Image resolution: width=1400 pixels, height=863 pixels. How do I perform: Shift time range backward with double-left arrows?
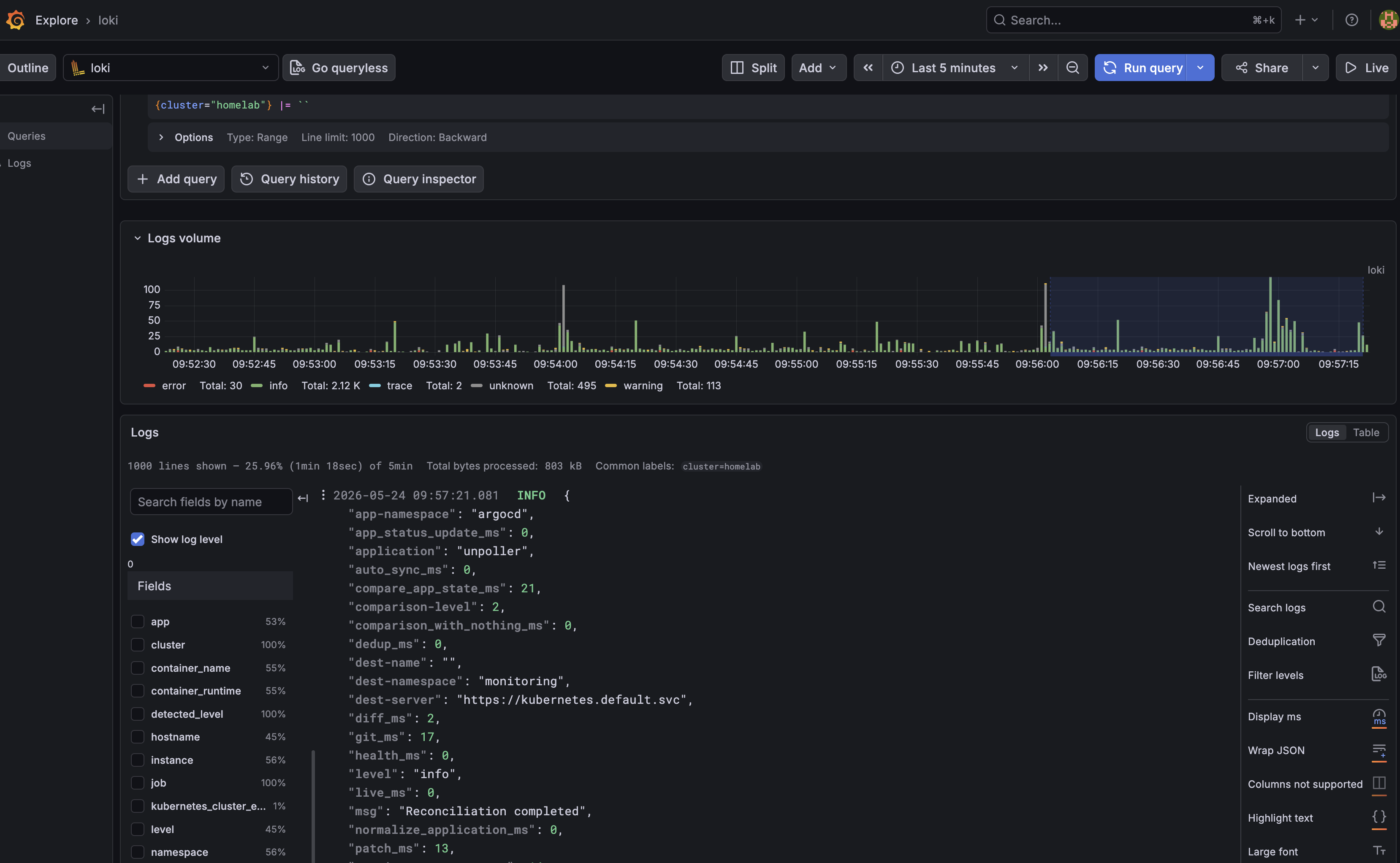click(x=868, y=68)
